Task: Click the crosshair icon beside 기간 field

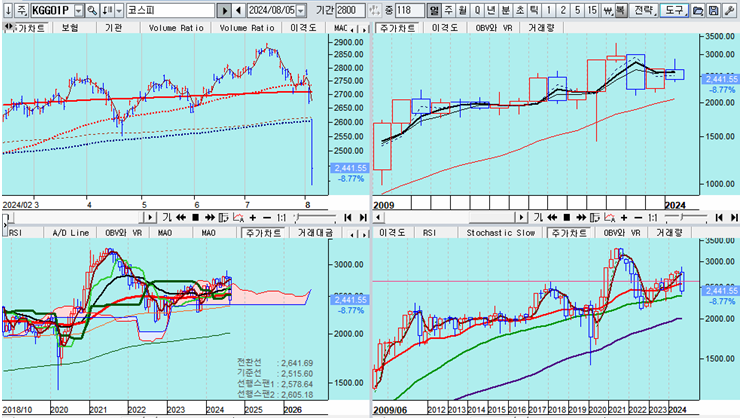Action: coord(374,10)
